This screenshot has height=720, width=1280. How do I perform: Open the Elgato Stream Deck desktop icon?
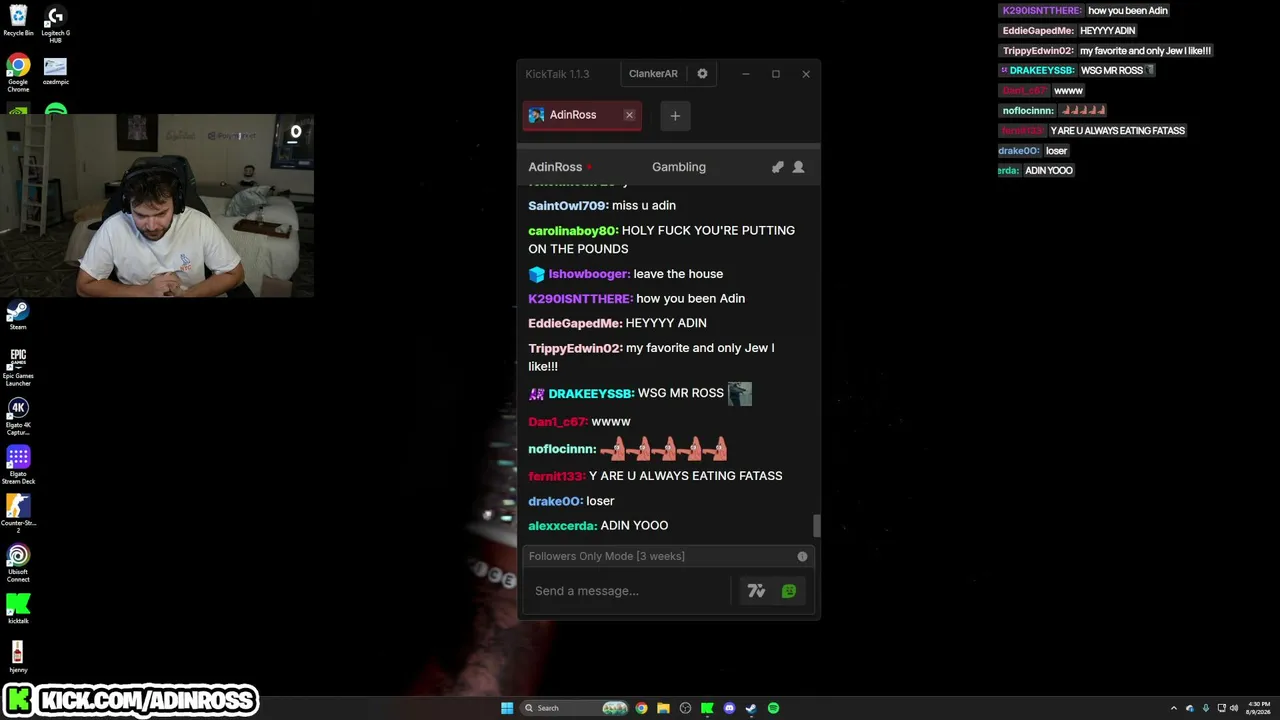[x=18, y=465]
